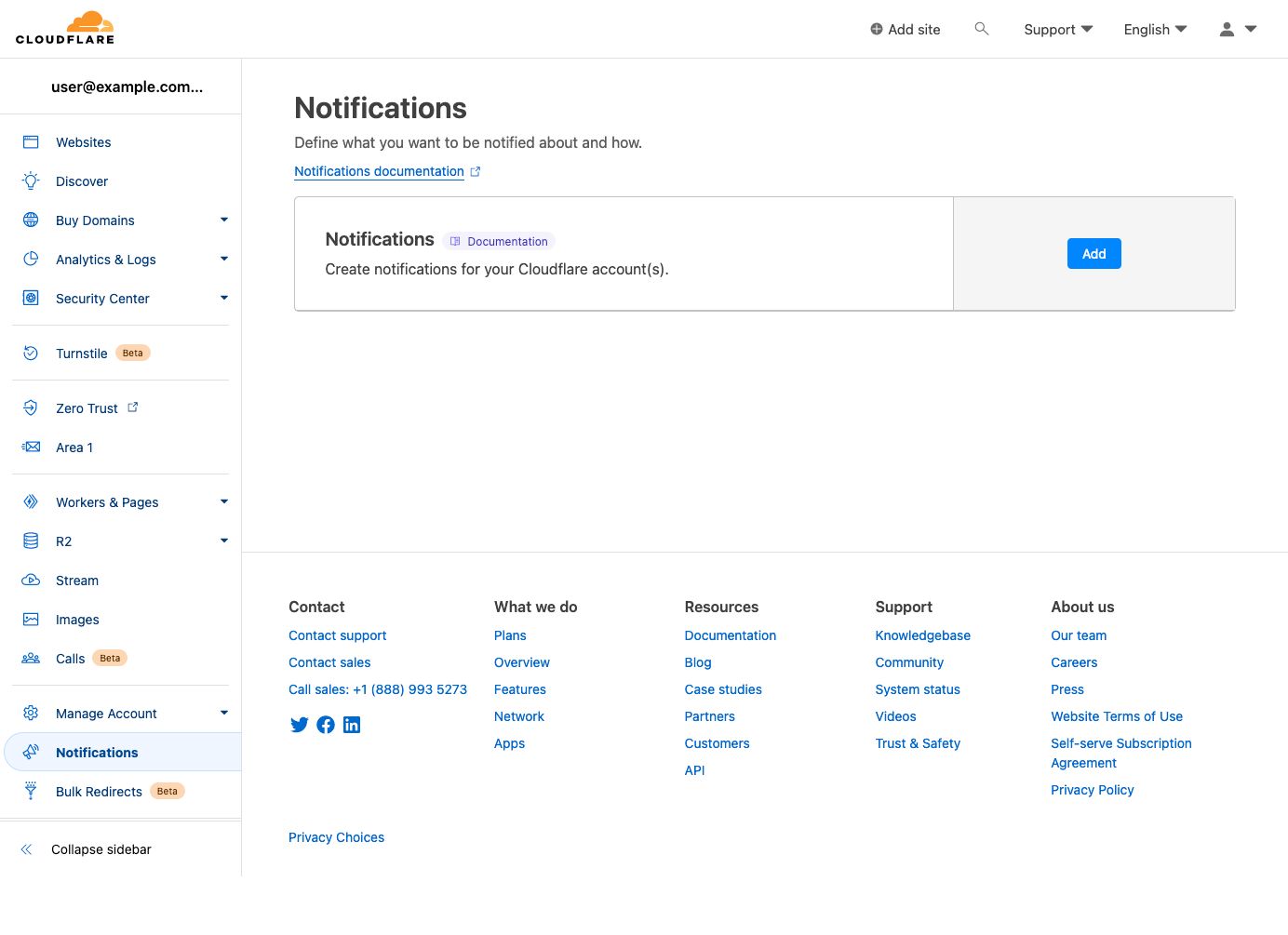Open the user account dropdown arrow

(1251, 29)
